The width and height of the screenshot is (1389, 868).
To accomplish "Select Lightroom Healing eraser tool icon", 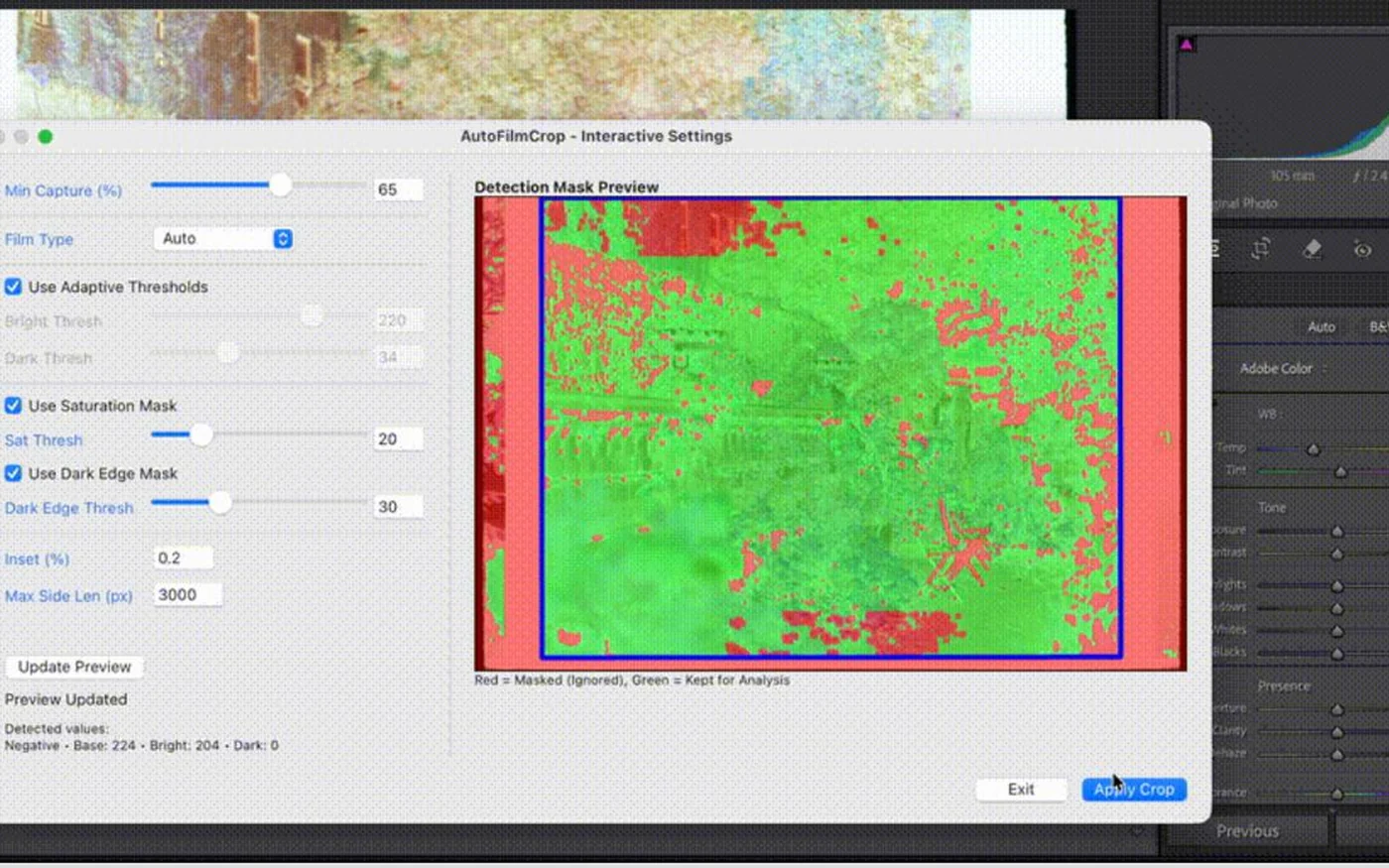I will pyautogui.click(x=1312, y=249).
